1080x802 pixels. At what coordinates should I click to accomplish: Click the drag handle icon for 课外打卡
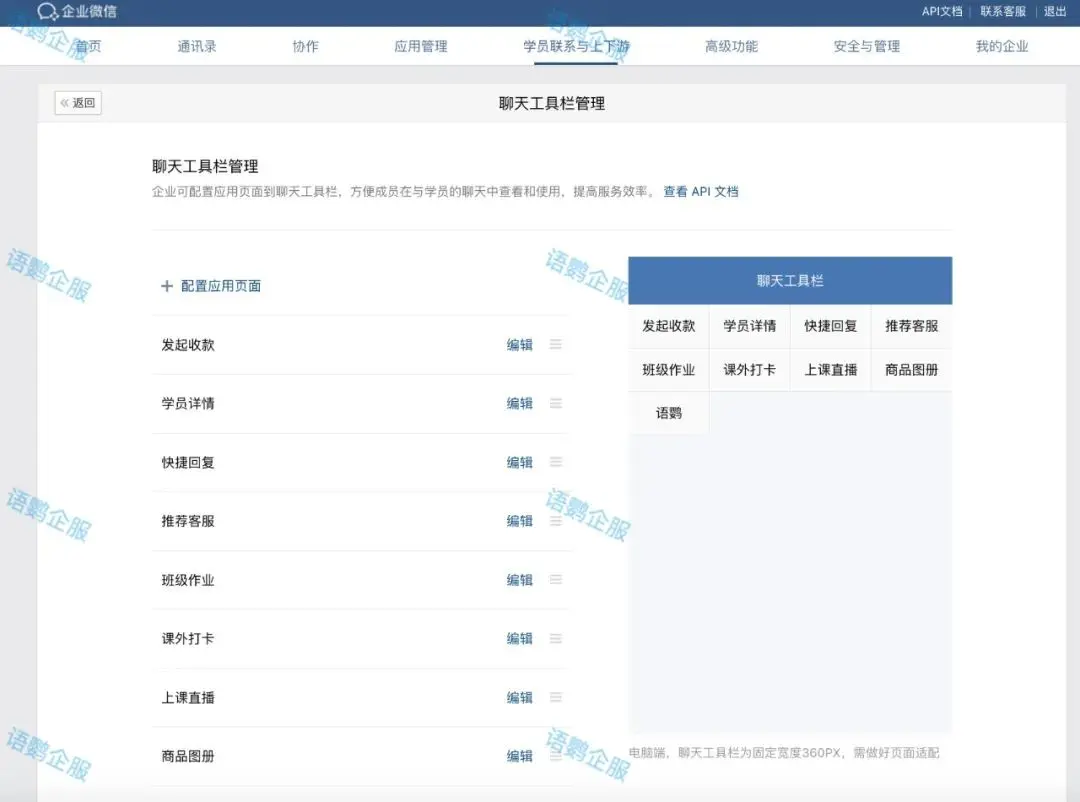[x=556, y=639]
